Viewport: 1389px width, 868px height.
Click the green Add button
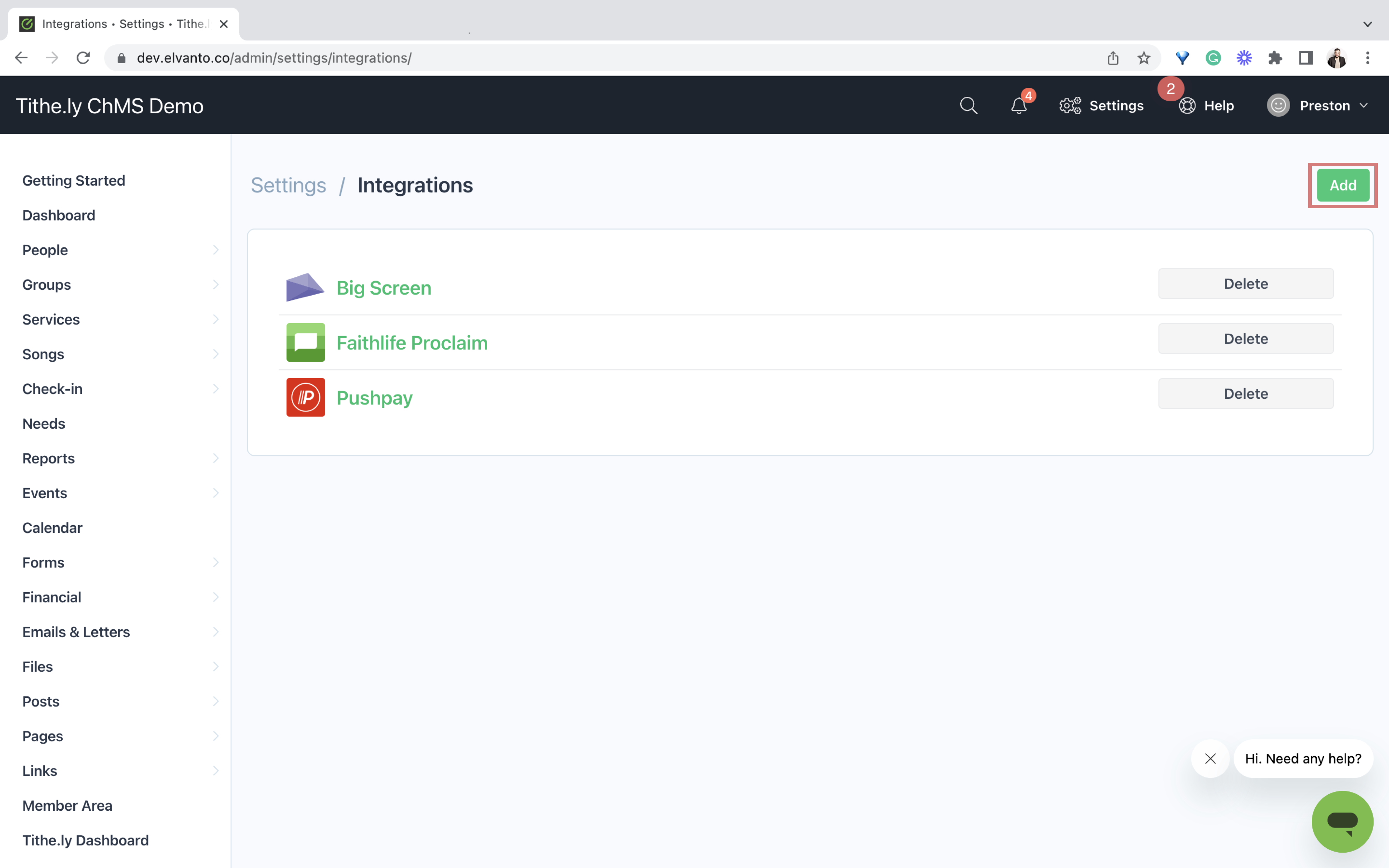(x=1343, y=186)
